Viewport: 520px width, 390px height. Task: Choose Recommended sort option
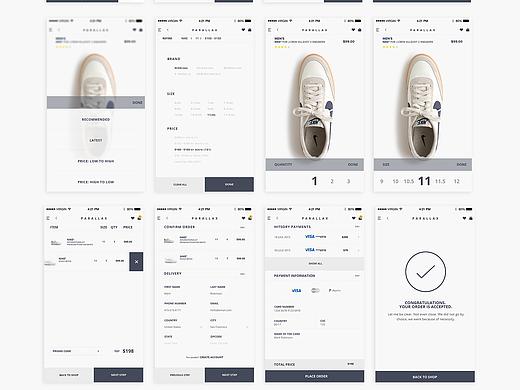tap(96, 119)
